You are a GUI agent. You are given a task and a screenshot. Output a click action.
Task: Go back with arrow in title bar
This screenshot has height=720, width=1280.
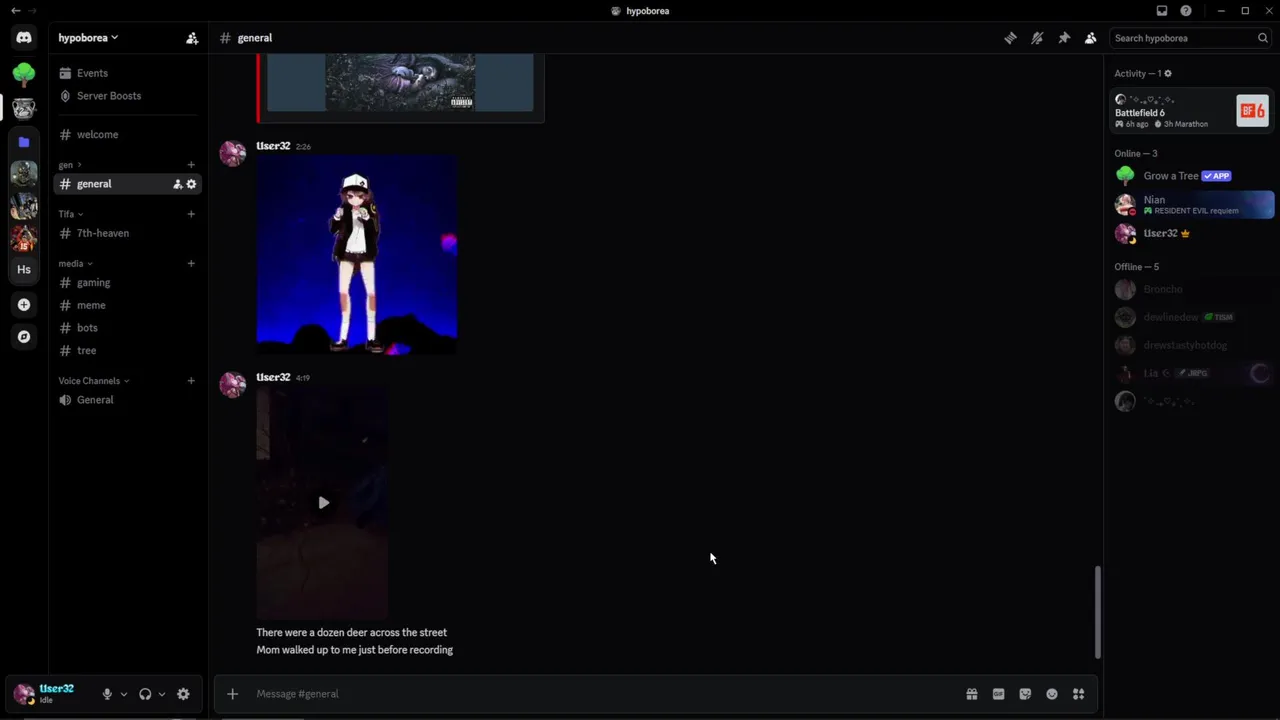tap(15, 11)
